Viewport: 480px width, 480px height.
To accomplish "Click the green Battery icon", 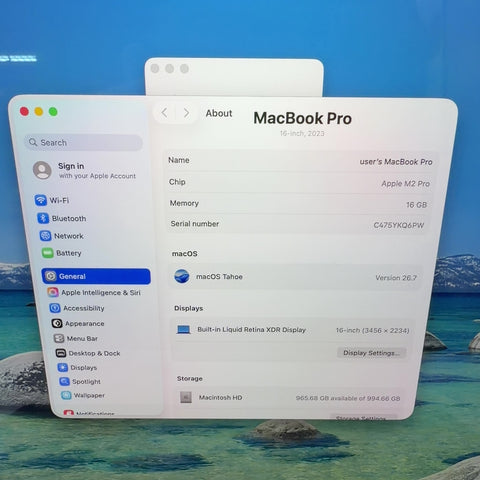I will pyautogui.click(x=48, y=253).
